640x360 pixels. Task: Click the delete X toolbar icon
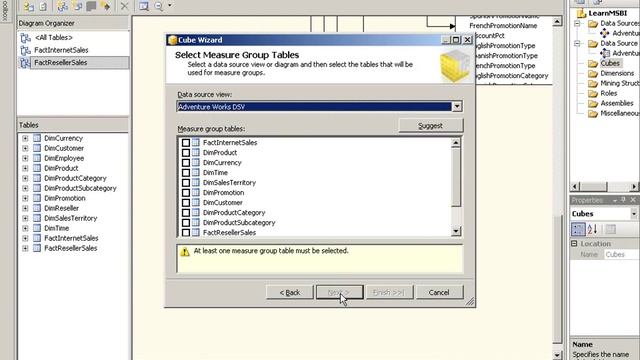124,6
